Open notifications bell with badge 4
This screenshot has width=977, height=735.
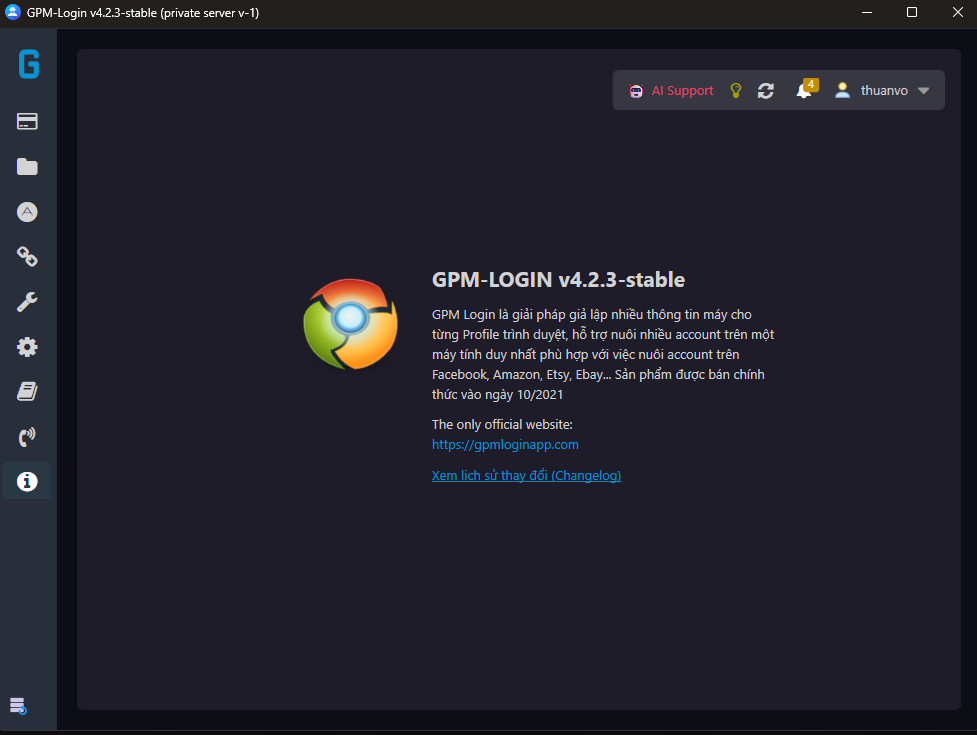(806, 89)
